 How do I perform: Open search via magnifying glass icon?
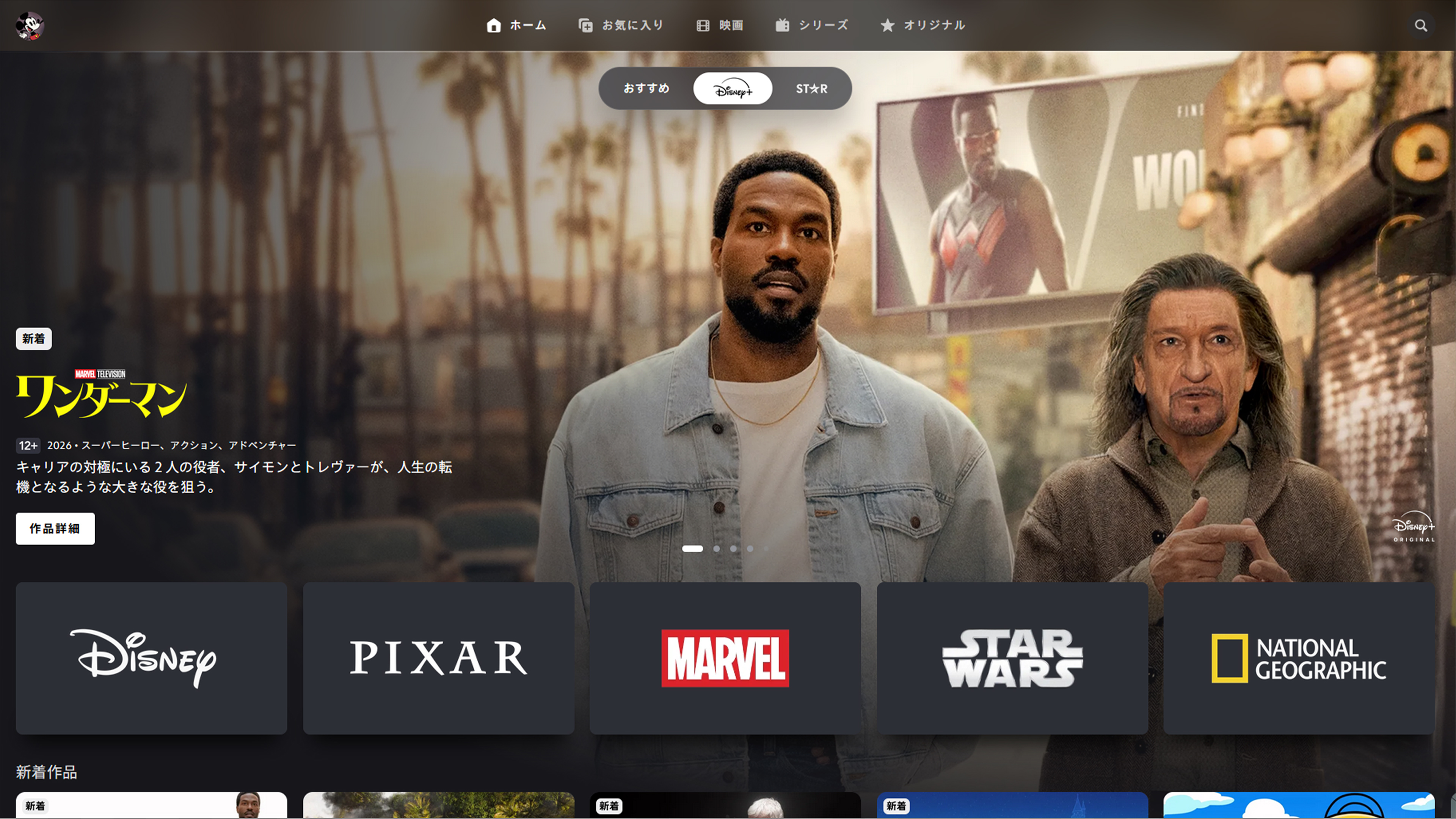pos(1420,25)
